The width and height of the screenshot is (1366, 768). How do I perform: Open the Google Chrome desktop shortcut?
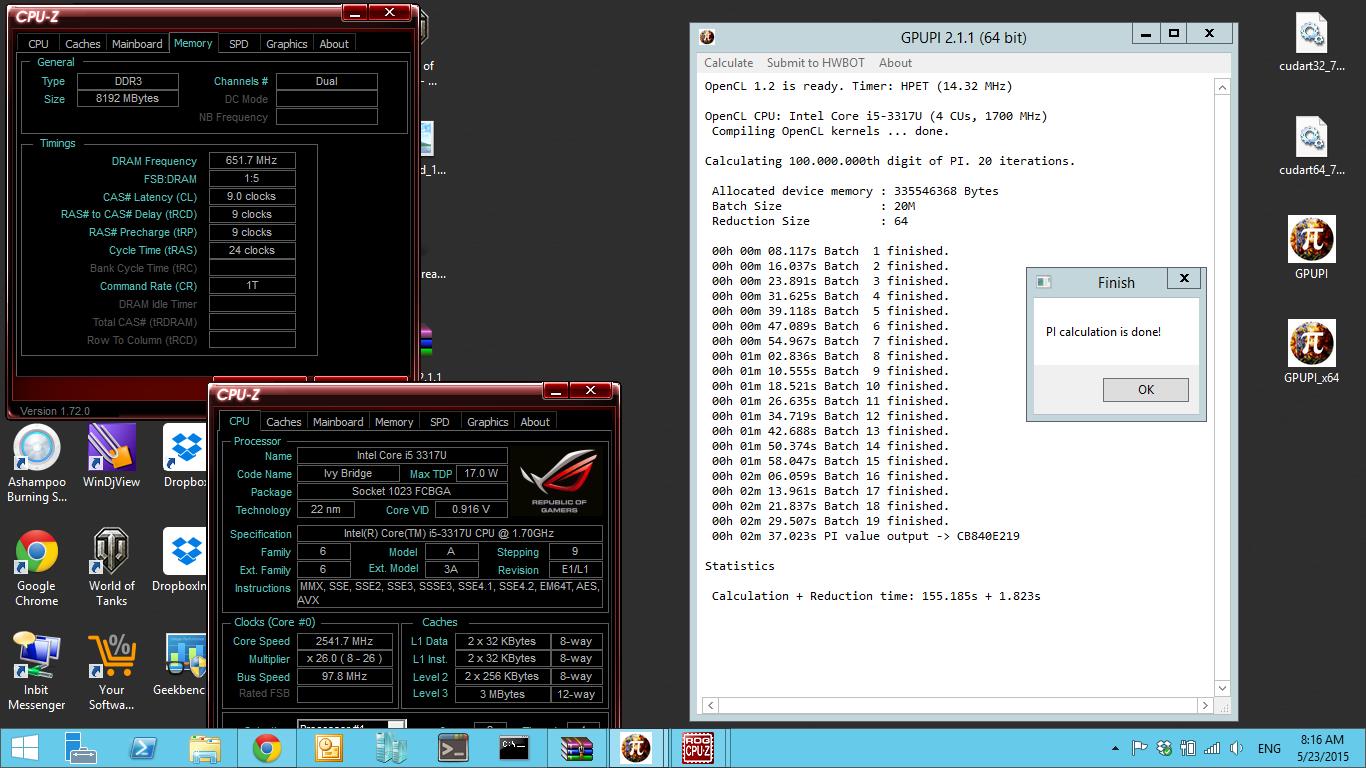tap(36, 567)
